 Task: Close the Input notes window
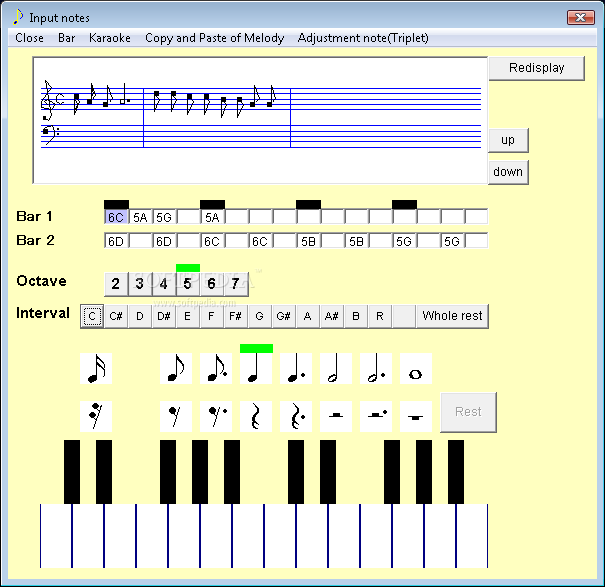[x=581, y=17]
